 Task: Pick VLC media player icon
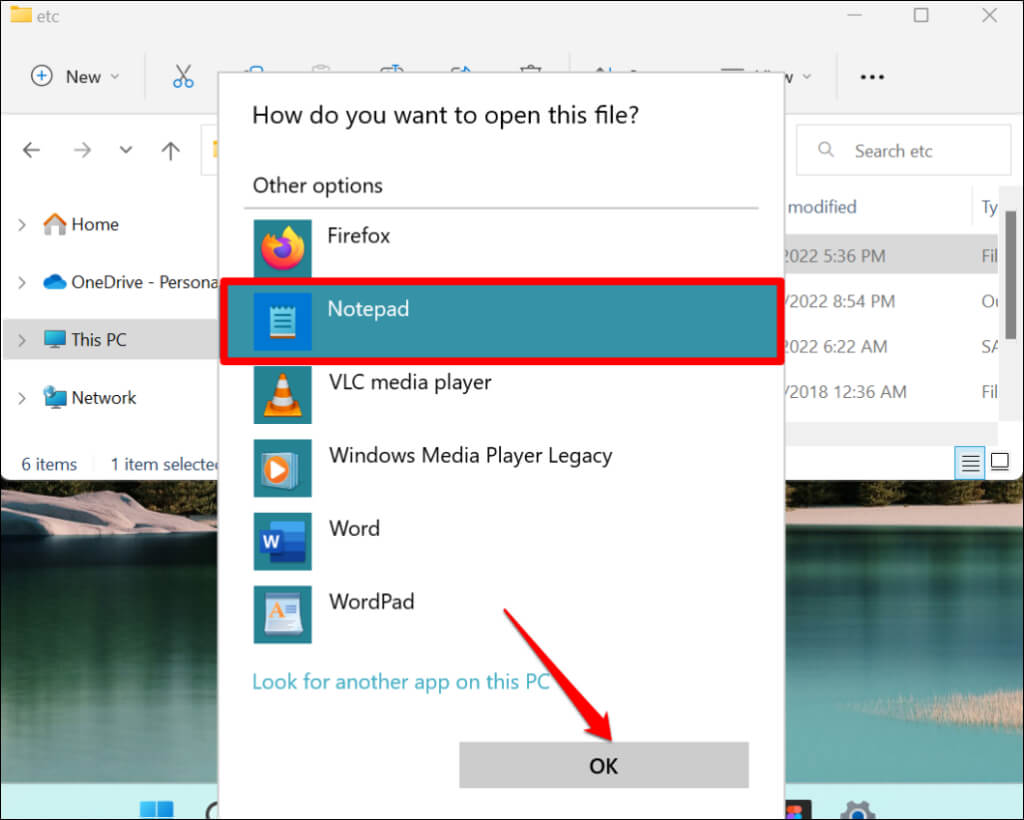(x=282, y=394)
